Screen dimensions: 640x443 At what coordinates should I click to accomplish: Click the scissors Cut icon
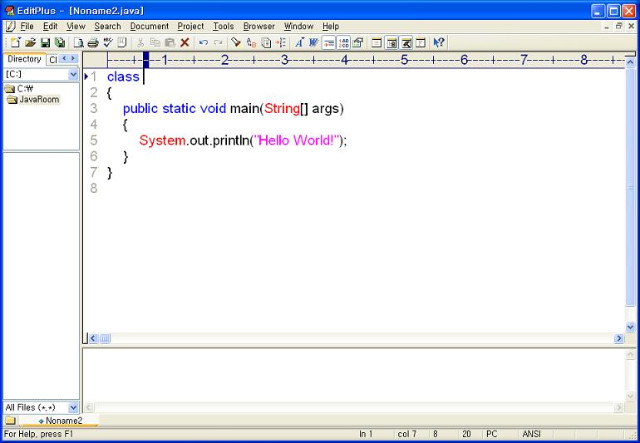click(140, 42)
